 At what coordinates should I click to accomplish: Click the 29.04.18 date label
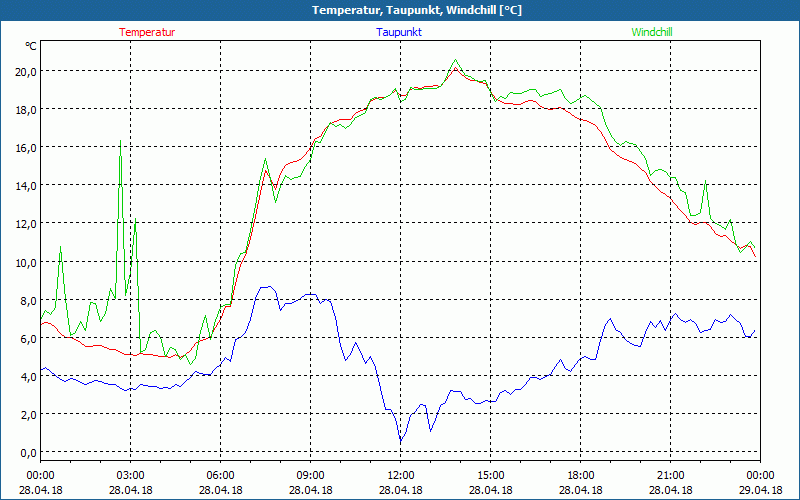coord(760,490)
